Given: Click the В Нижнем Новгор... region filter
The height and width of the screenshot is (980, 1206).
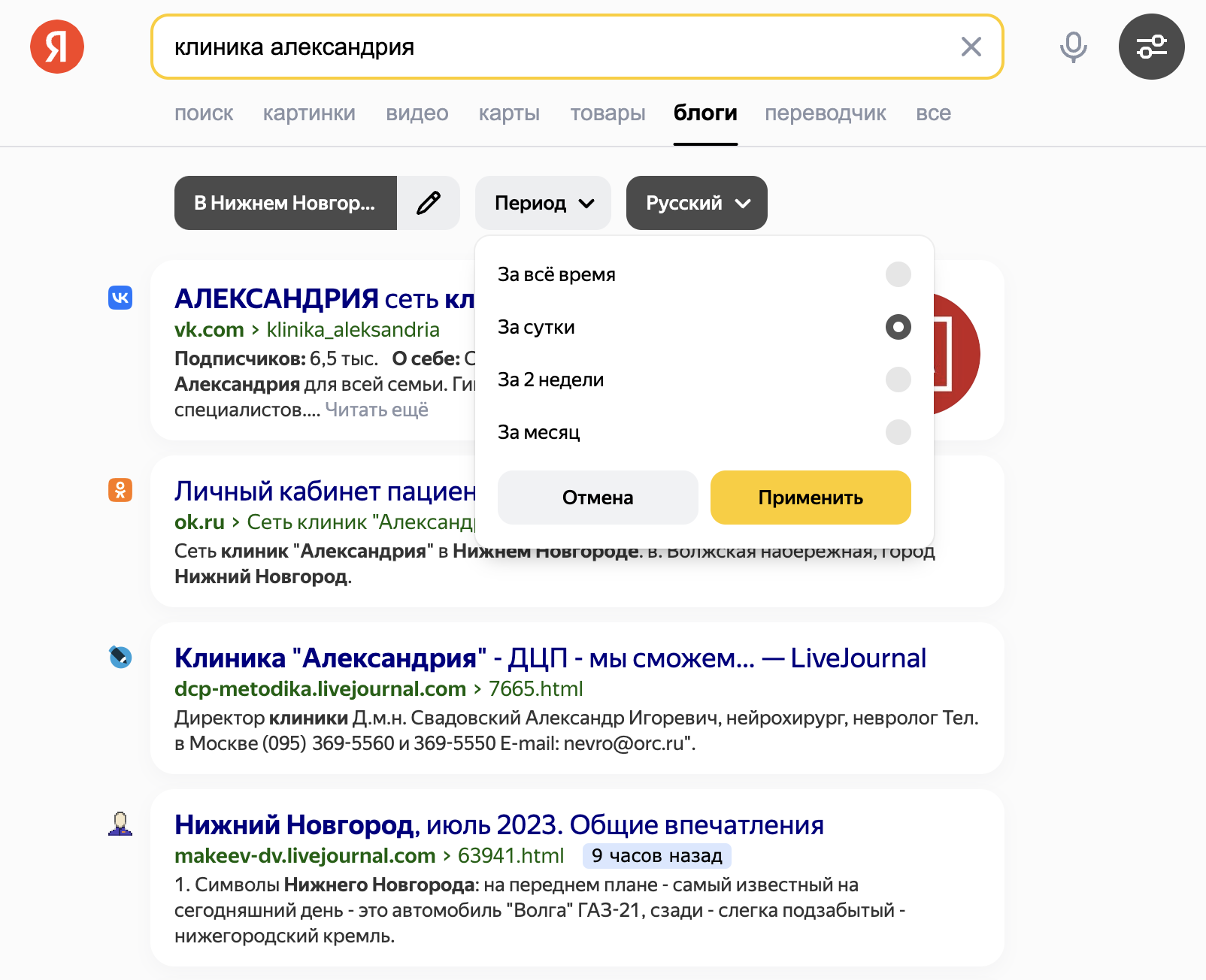Looking at the screenshot, I should 286,202.
